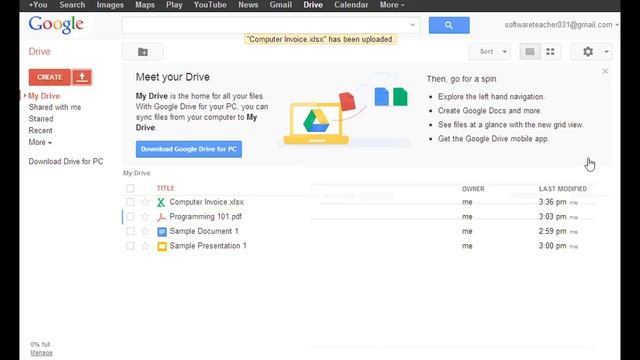Go to YouTube in the top bar
Viewport: 640px width, 360px height.
[x=210, y=5]
